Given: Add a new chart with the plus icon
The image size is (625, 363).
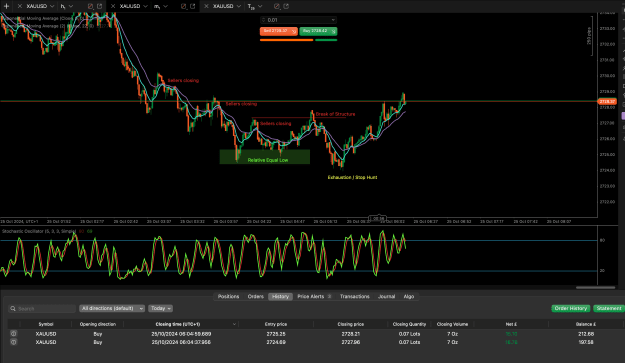Looking at the screenshot, I should [6, 6].
